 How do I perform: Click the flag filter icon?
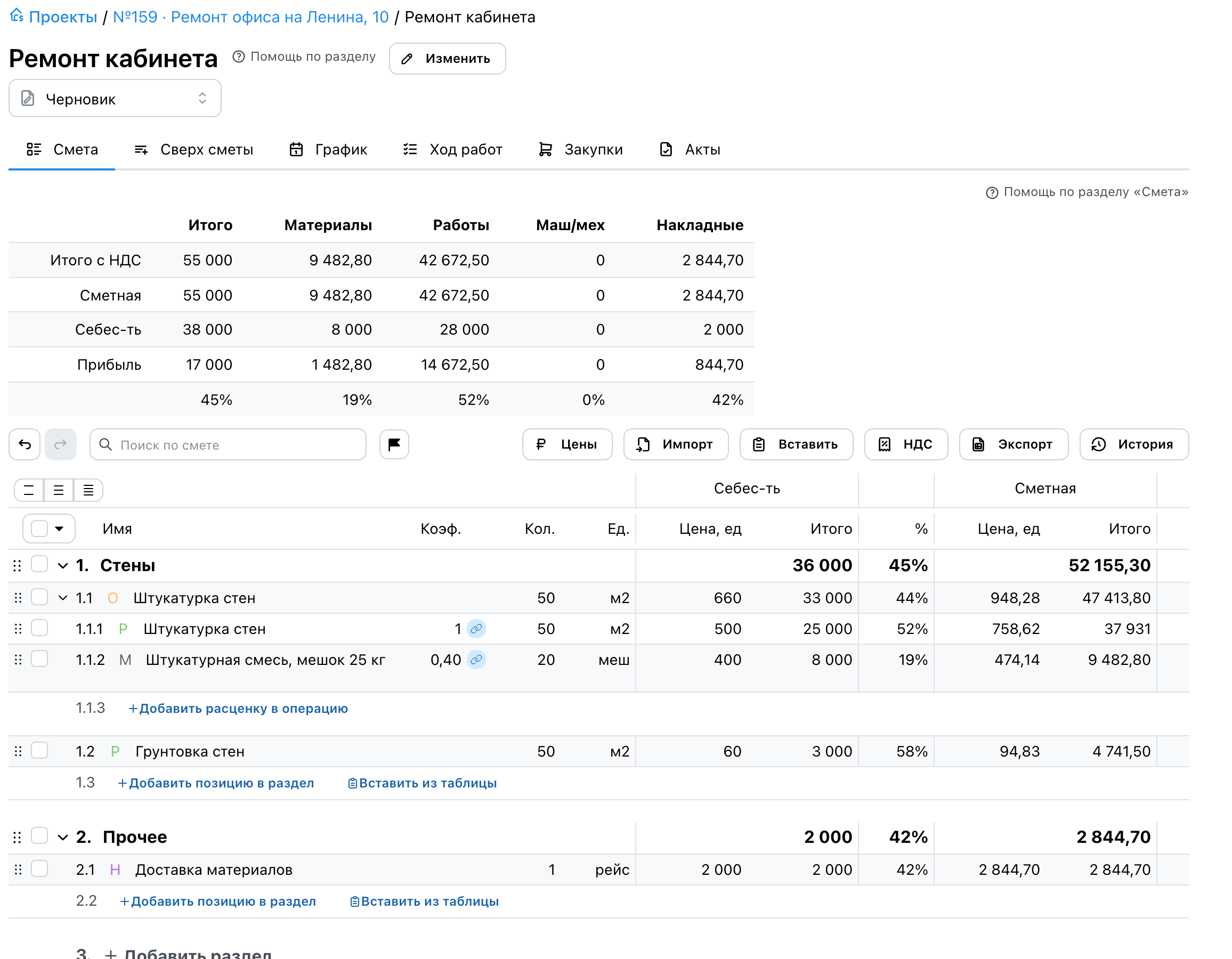(x=394, y=444)
